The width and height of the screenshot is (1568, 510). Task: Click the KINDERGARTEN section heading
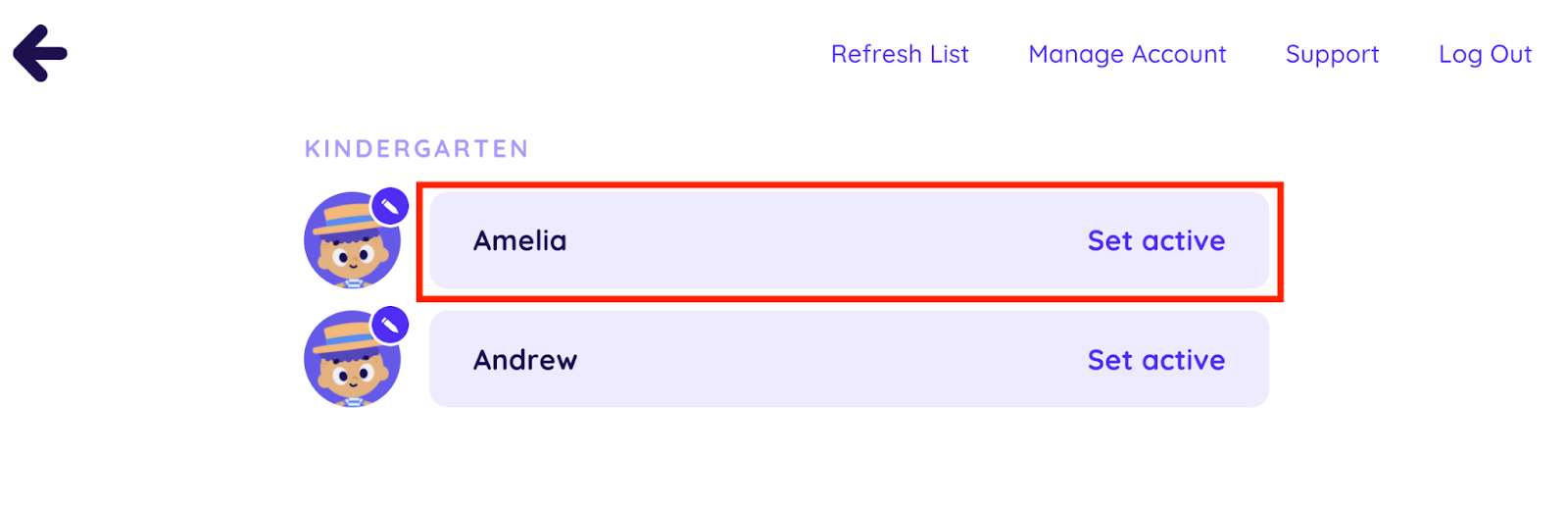tap(416, 148)
